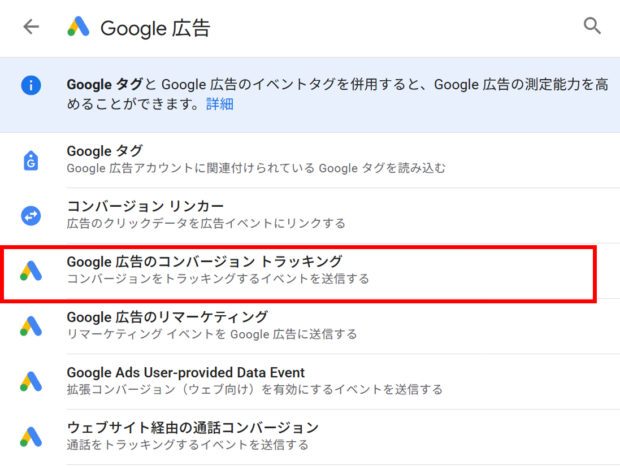Choose Google 広告のリマーケティング tag type

coord(167,317)
